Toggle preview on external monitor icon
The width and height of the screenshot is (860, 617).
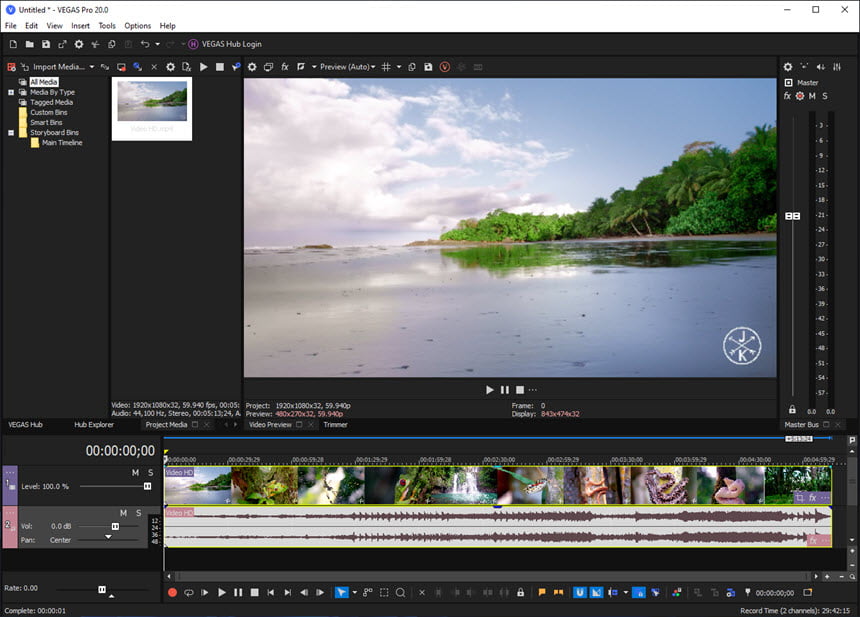pyautogui.click(x=268, y=67)
